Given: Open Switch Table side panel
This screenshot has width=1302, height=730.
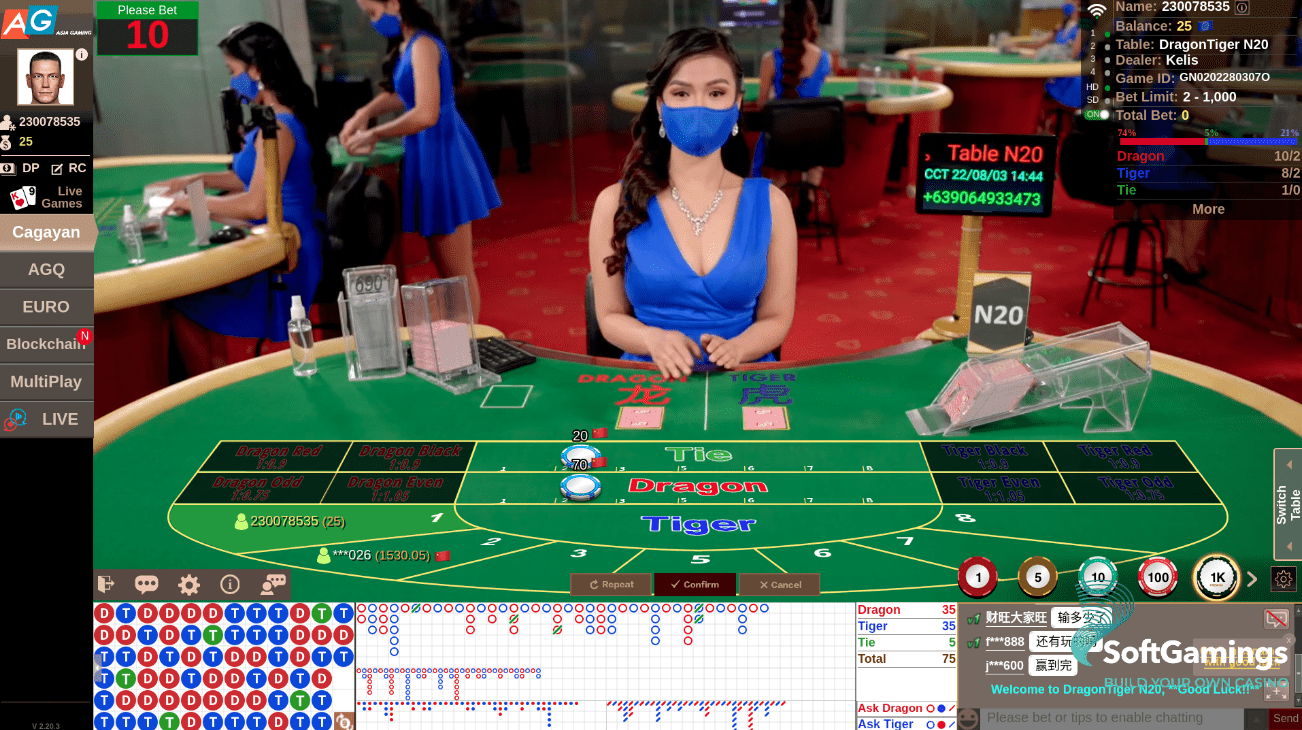Looking at the screenshot, I should [1288, 504].
